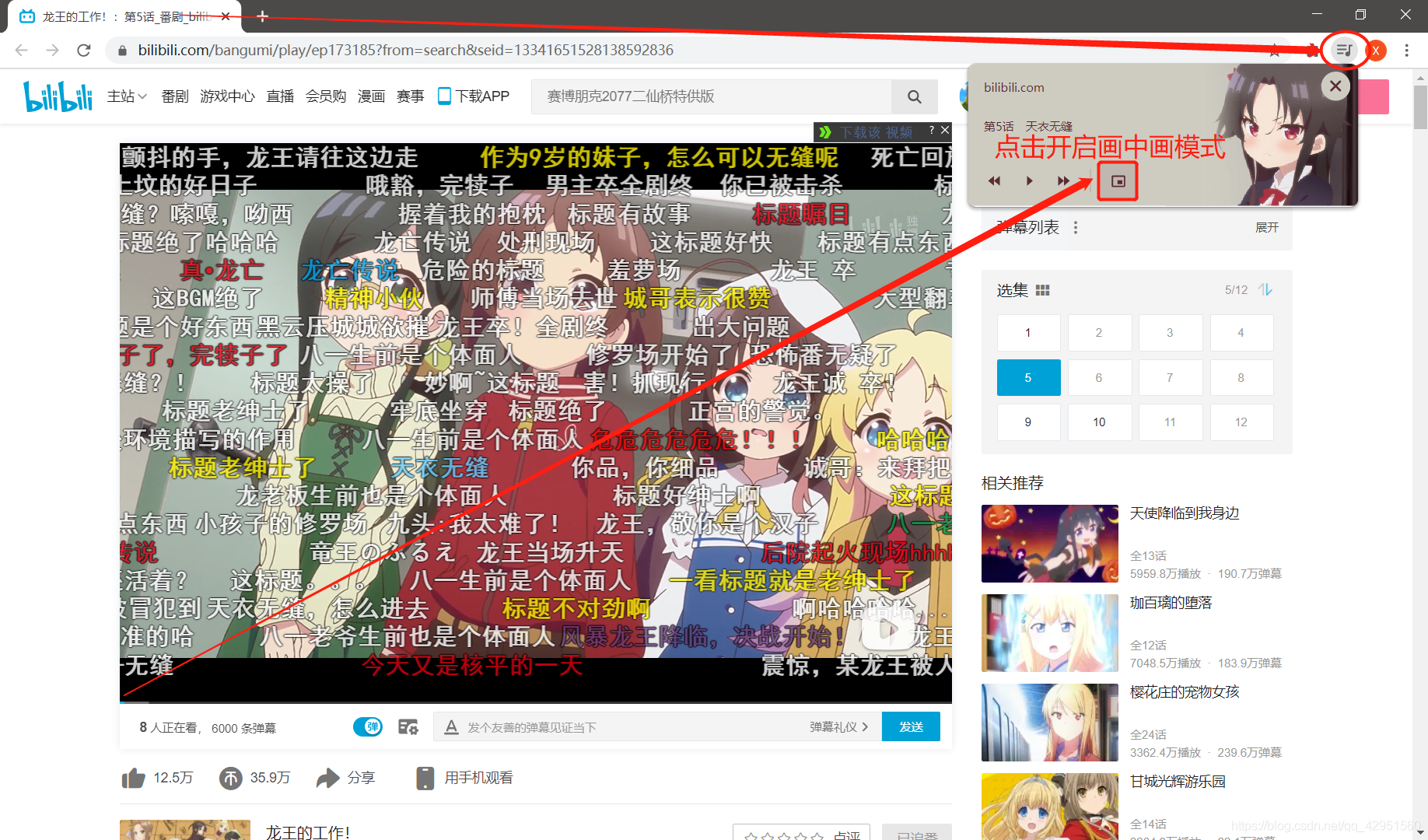
Task: Open 赛事 navigation item
Action: click(410, 96)
